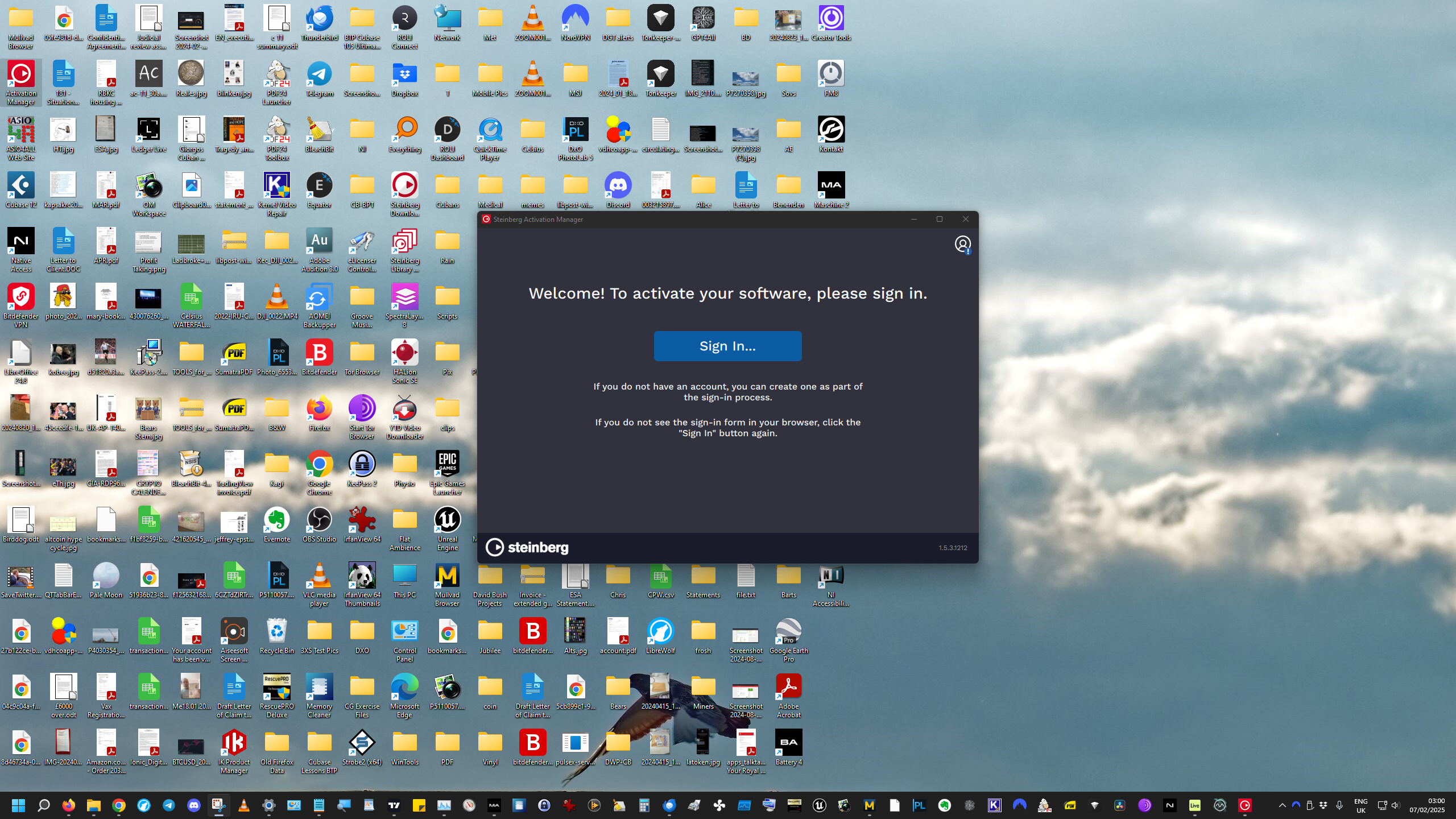Select the Activation Manager desktop icon

click(21, 83)
